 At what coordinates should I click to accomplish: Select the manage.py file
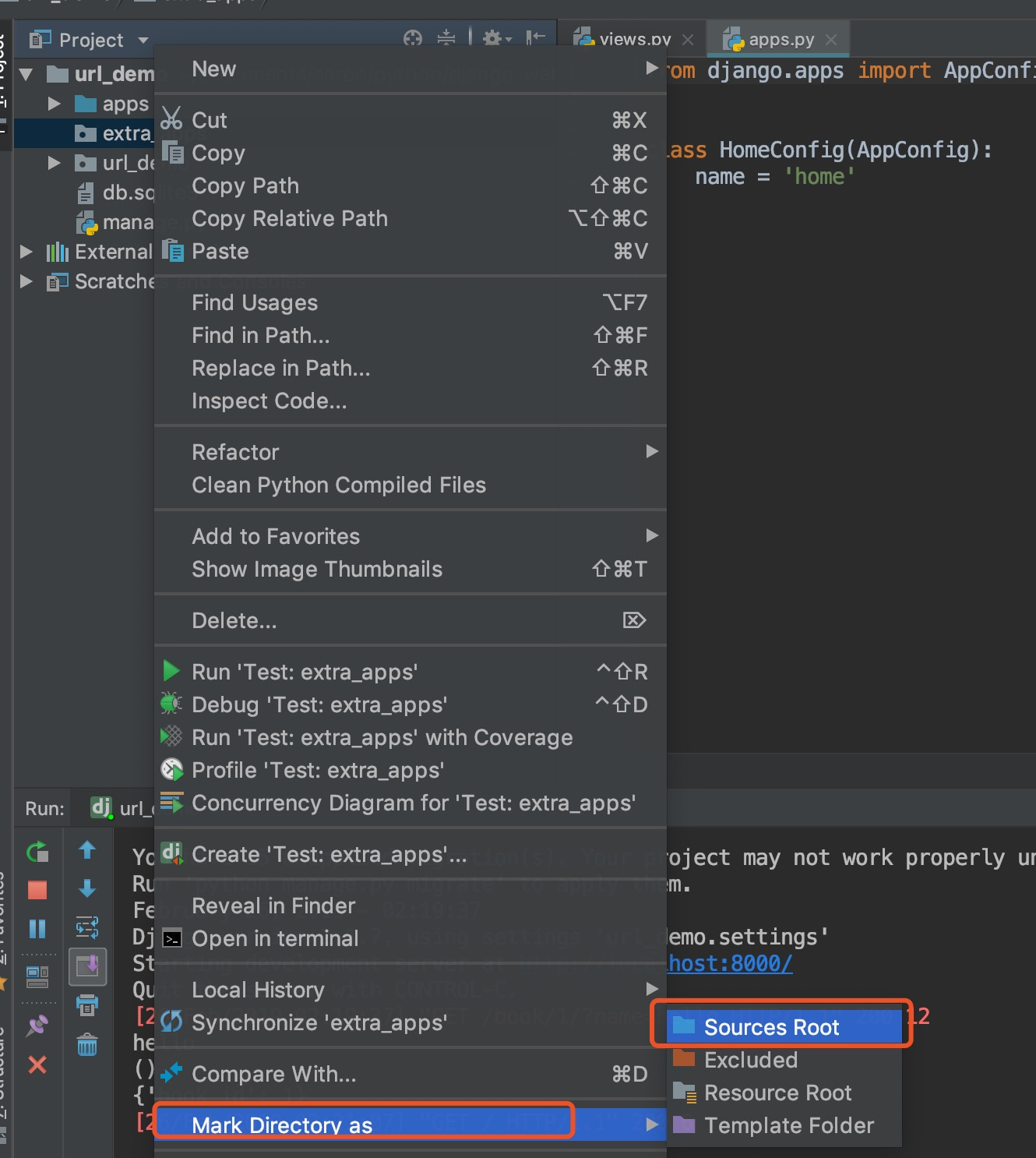point(115,222)
